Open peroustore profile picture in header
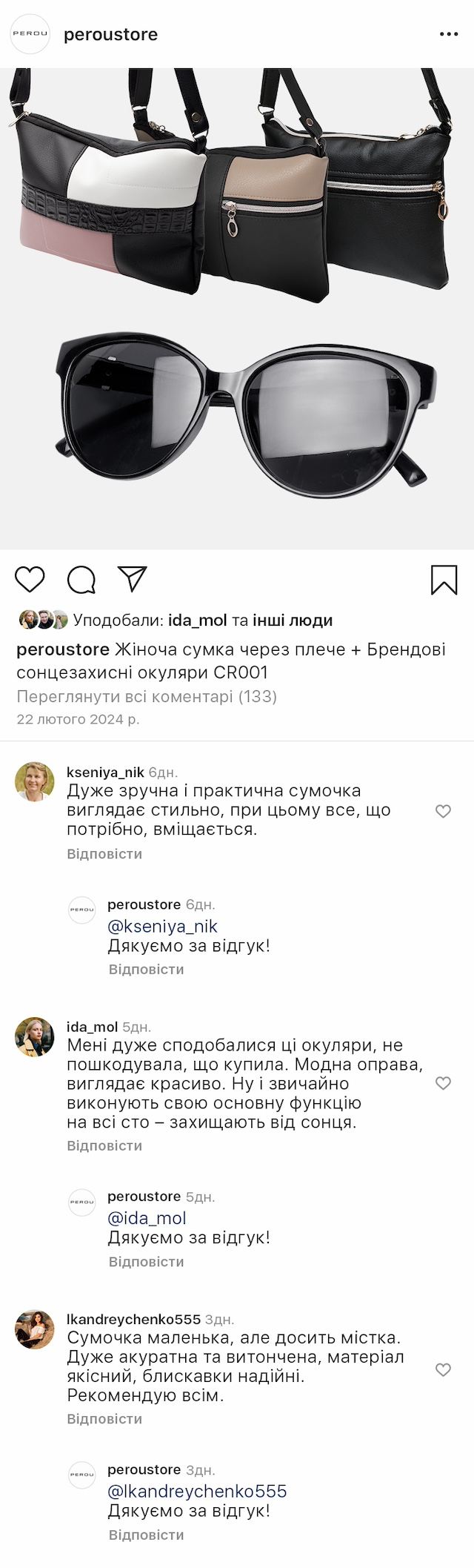 click(x=30, y=34)
